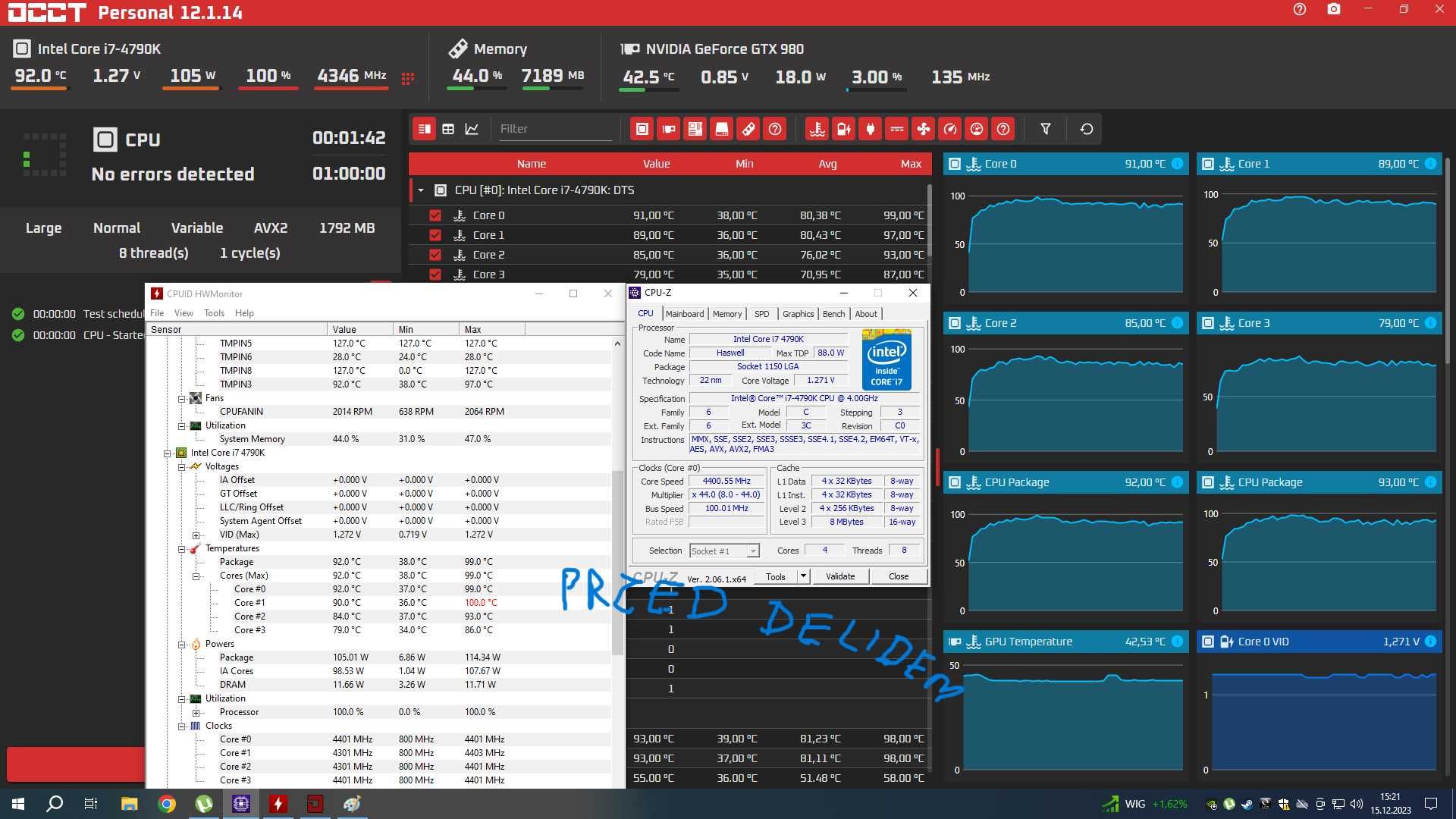The height and width of the screenshot is (819, 1456).
Task: Open the Memory tab in CPU-Z
Action: [x=727, y=314]
